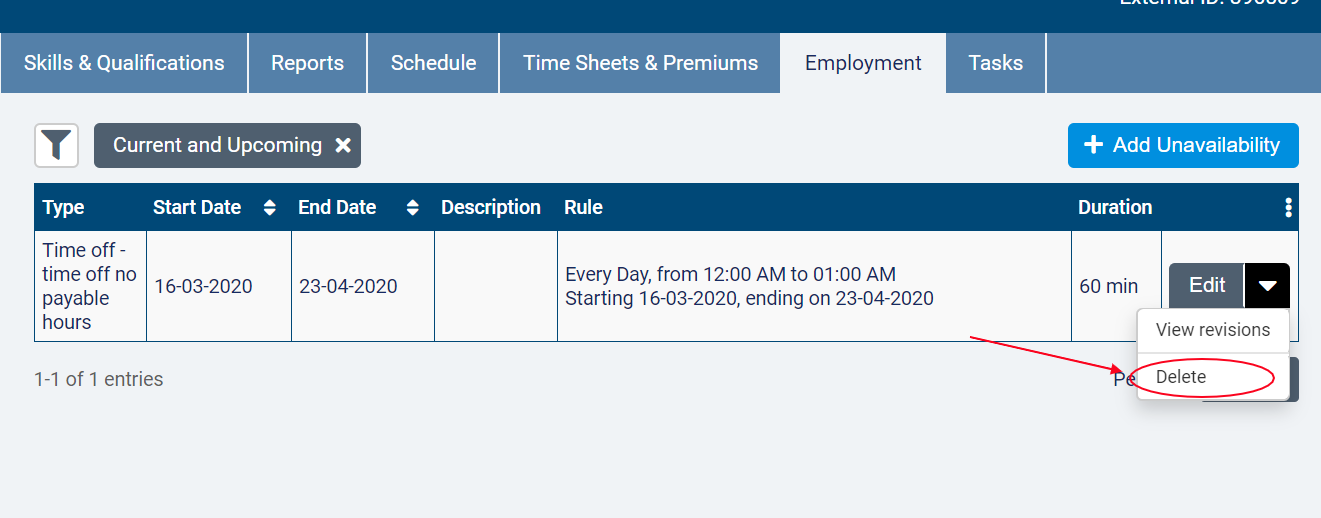Switch to the Tasks tab
Viewport: 1321px width, 518px height.
[995, 63]
